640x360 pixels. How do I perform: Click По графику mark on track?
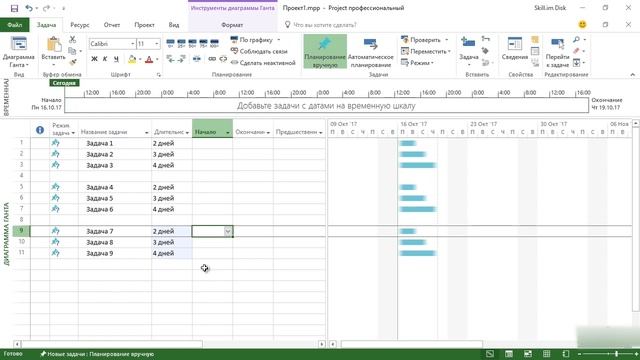251,40
